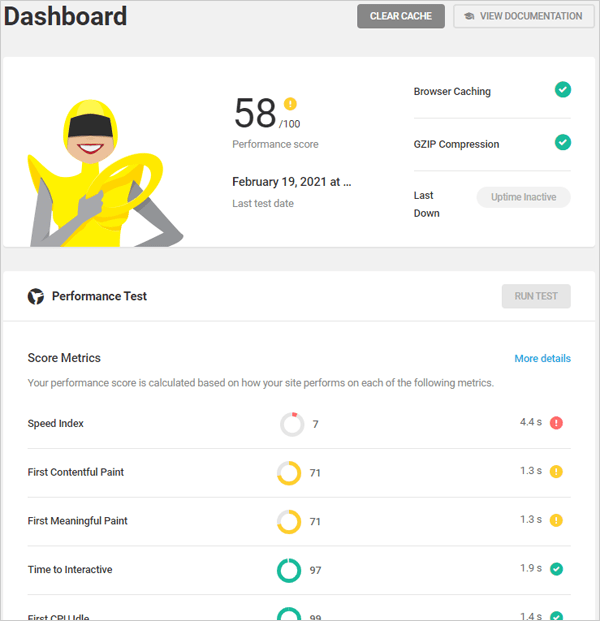Image resolution: width=600 pixels, height=621 pixels.
Task: Click the graduation cap icon in View Documentation
Action: (x=469, y=16)
